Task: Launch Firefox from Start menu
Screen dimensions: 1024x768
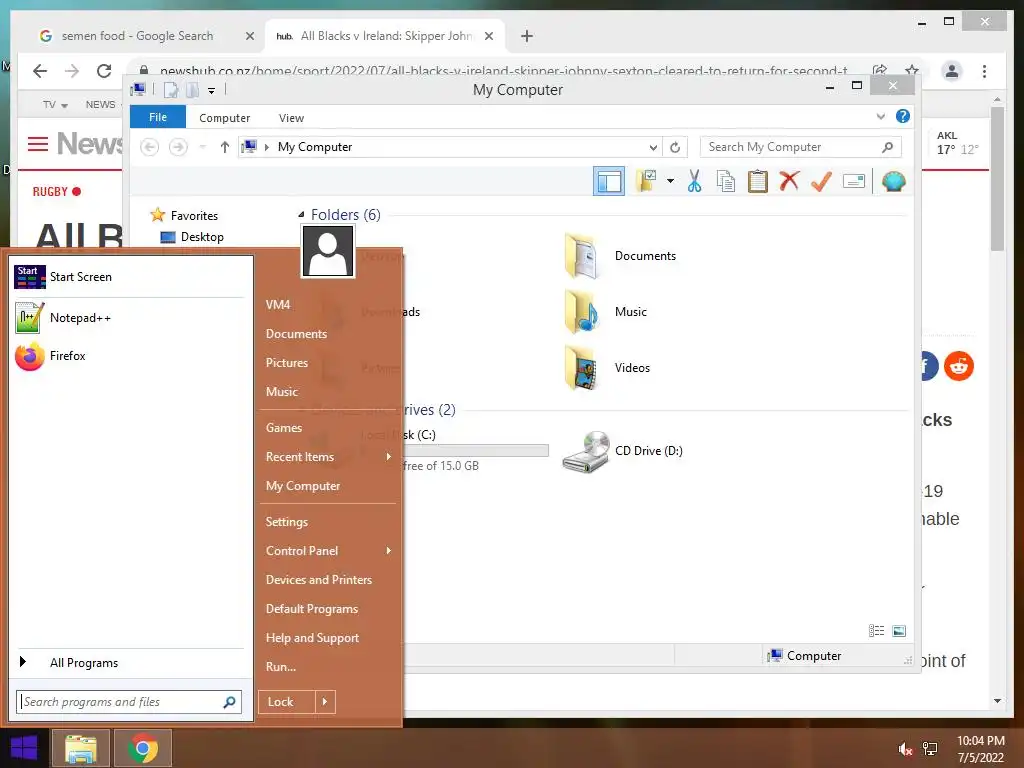Action: coord(129,356)
